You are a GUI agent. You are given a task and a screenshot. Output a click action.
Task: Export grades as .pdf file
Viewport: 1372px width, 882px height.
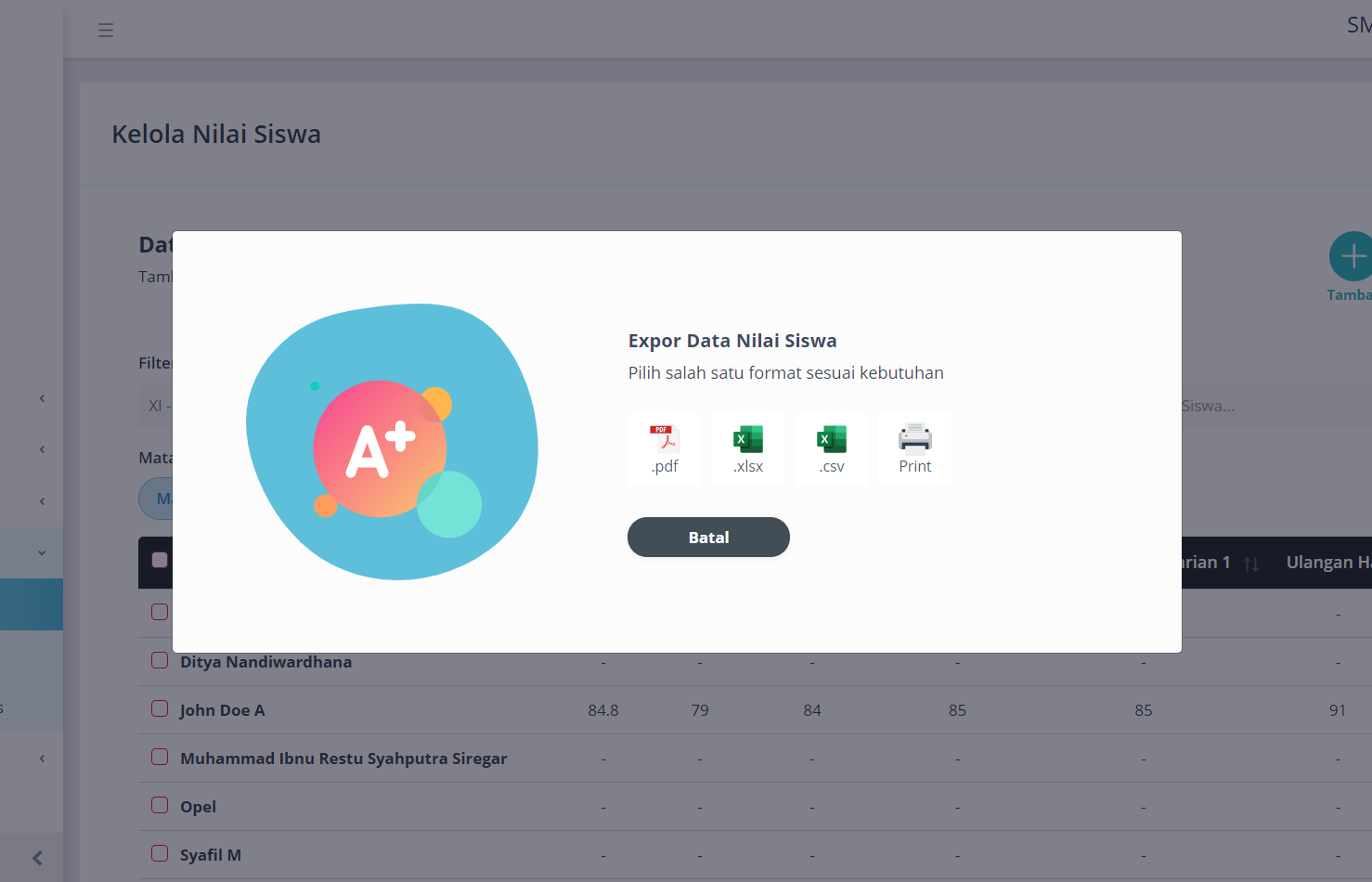[665, 449]
